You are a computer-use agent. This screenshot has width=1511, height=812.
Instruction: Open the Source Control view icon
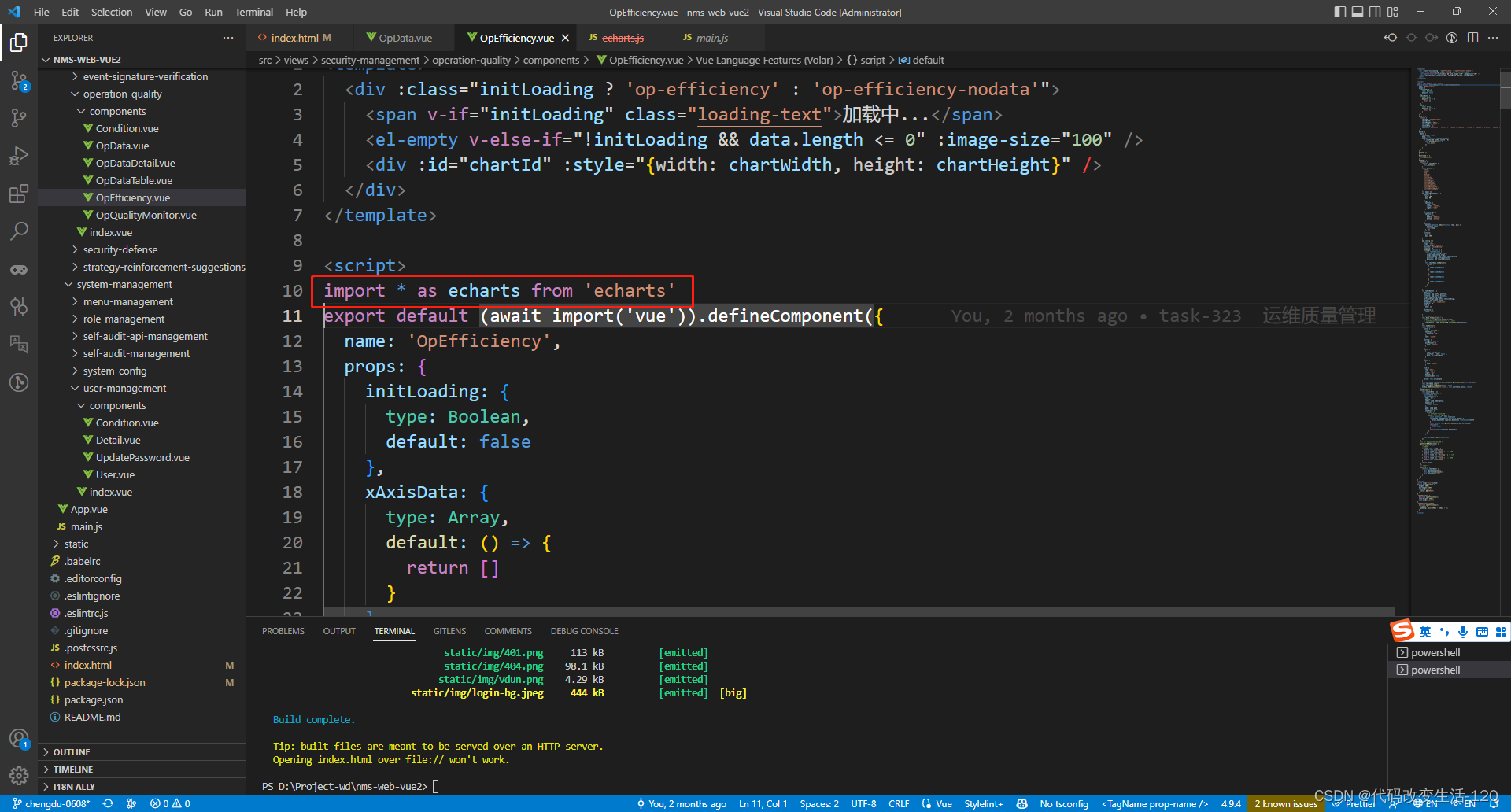tap(19, 80)
